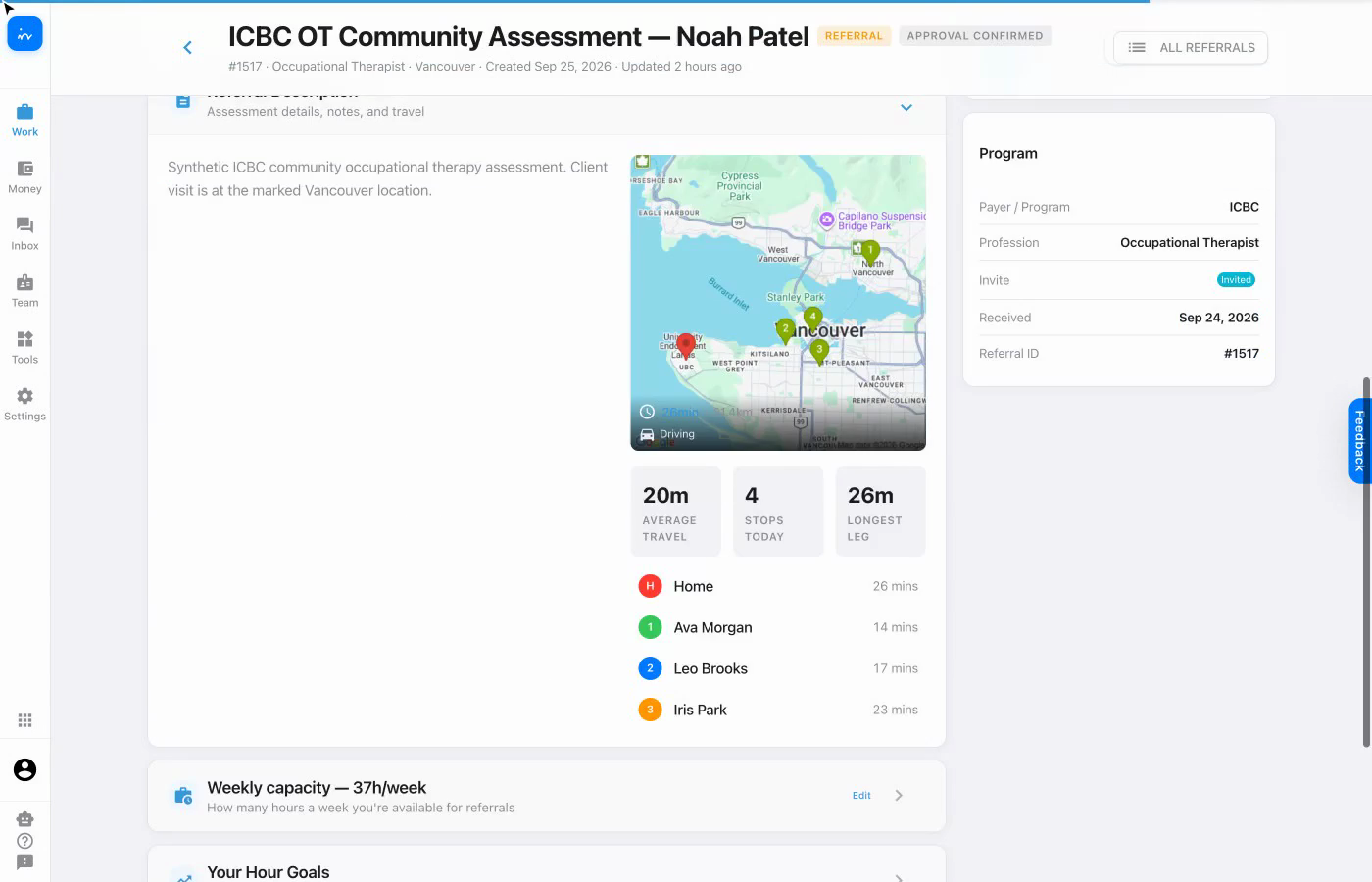Click the Invited status badge
The image size is (1372, 882).
pyautogui.click(x=1236, y=280)
